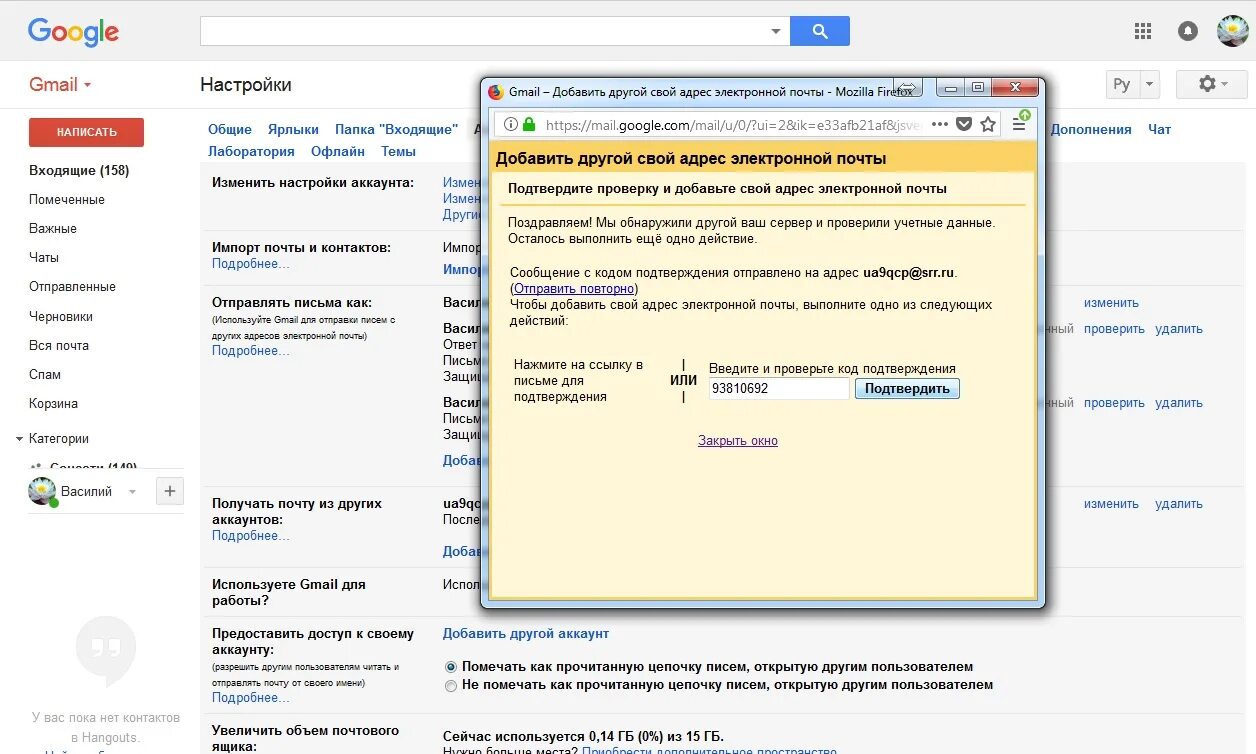Click the Hangouts quote bubble icon

tap(105, 650)
